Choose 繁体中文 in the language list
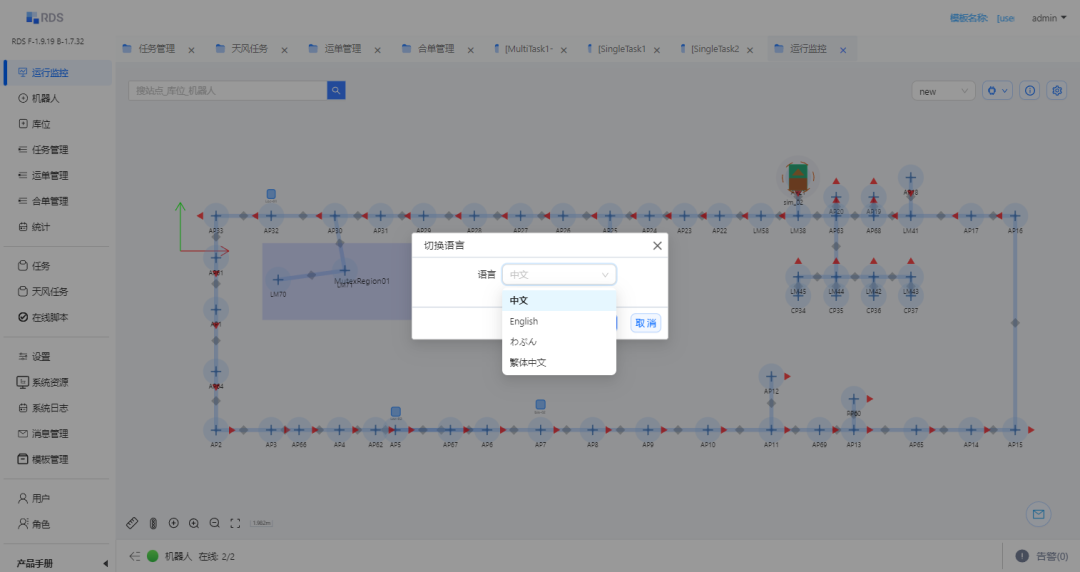 pyautogui.click(x=528, y=363)
